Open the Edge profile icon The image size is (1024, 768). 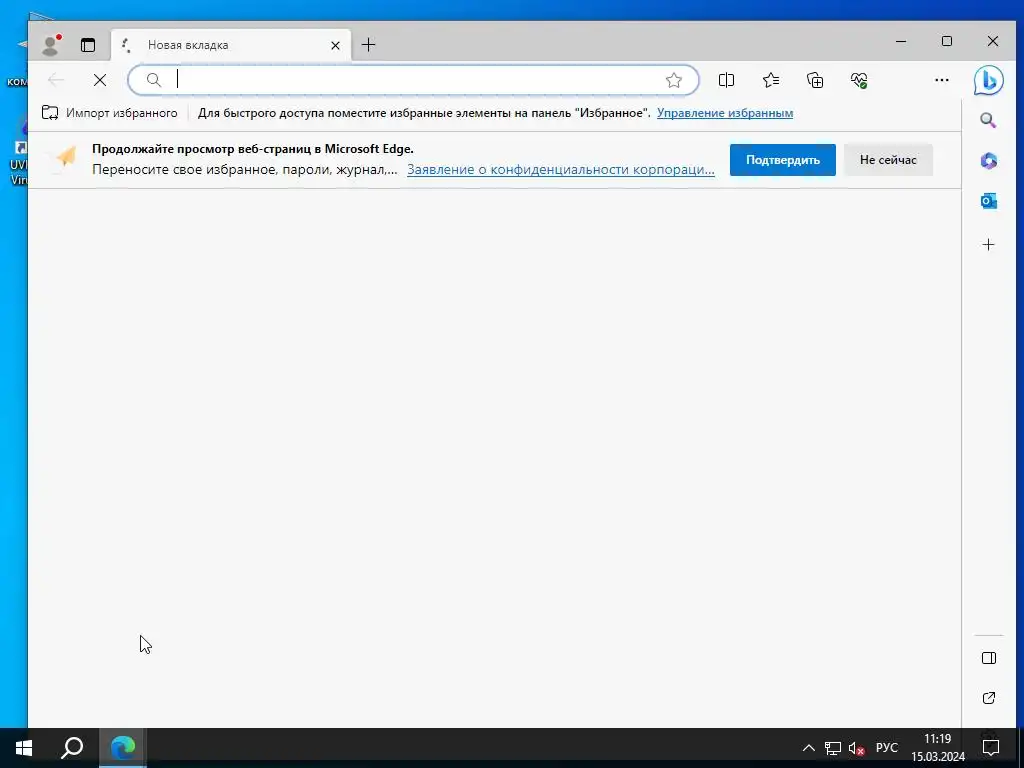50,45
